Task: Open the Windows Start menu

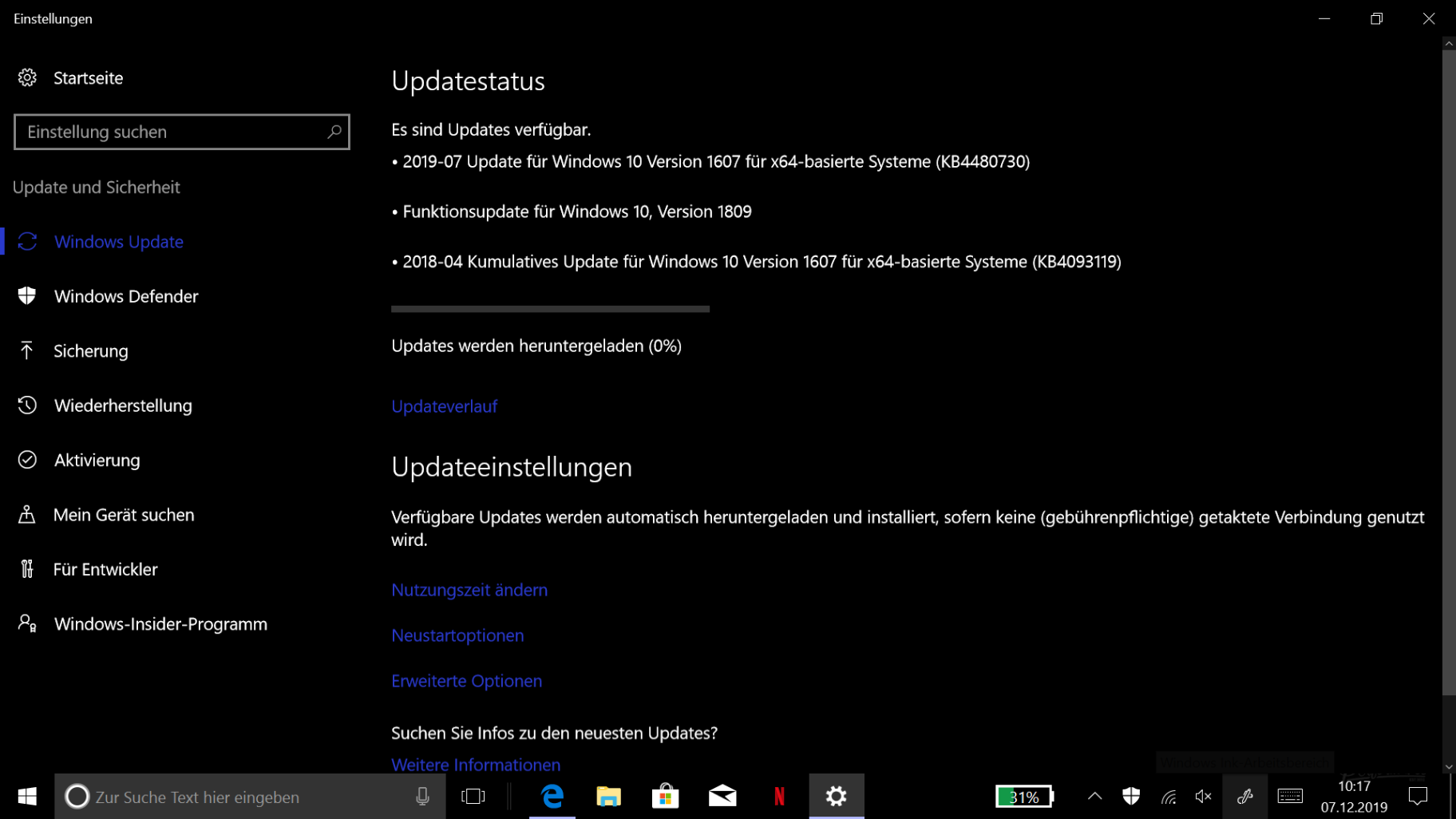Action: pyautogui.click(x=27, y=796)
